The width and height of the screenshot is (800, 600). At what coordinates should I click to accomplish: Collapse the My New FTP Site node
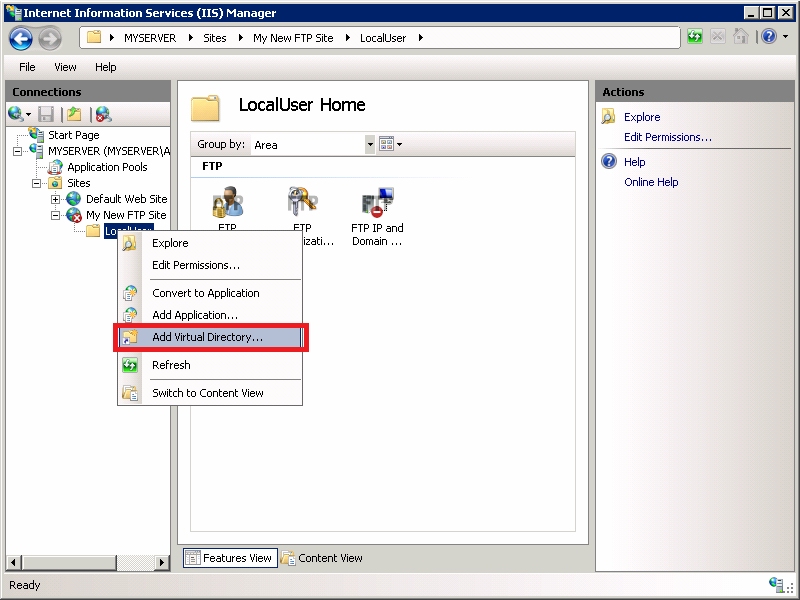[x=56, y=215]
